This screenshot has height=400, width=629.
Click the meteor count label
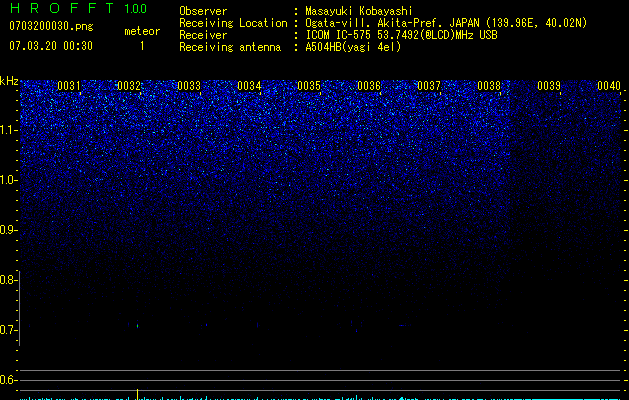pos(142,31)
